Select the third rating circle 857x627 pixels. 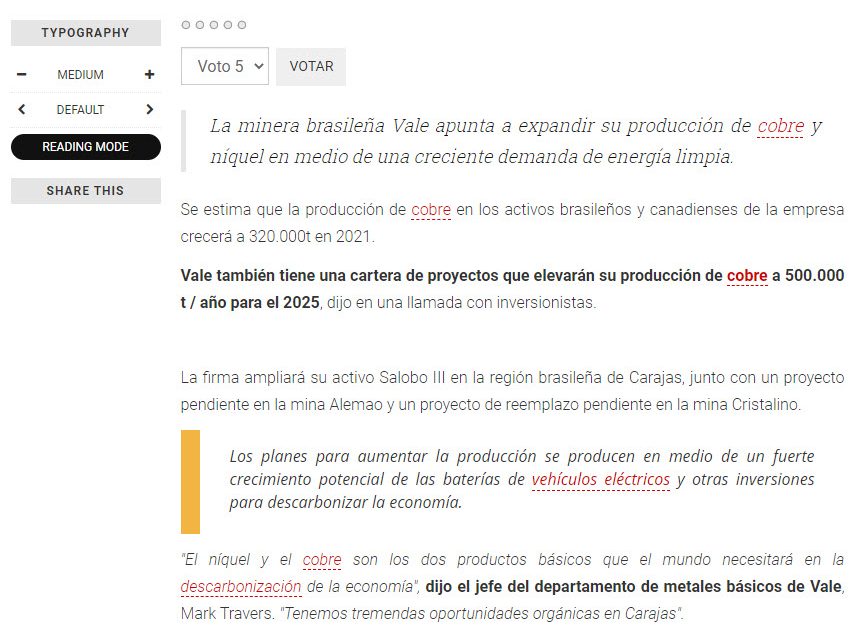click(x=214, y=25)
